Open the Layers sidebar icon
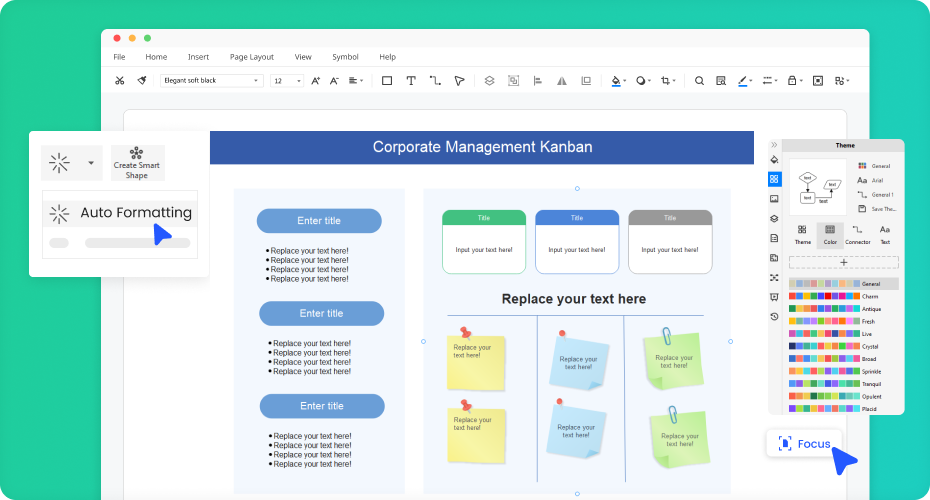 click(774, 218)
